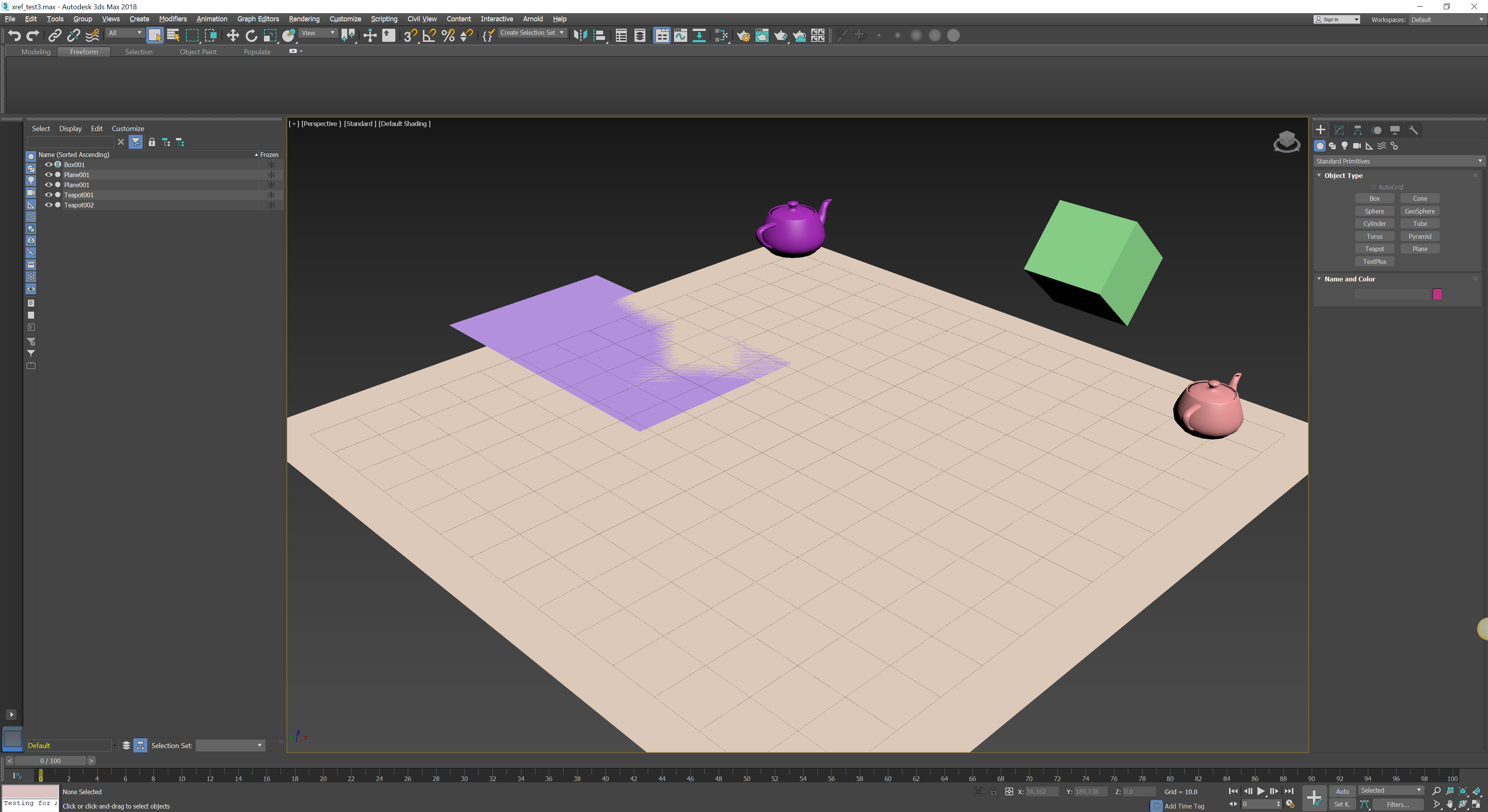Open the Modifiers menu
The image size is (1488, 812).
point(173,19)
